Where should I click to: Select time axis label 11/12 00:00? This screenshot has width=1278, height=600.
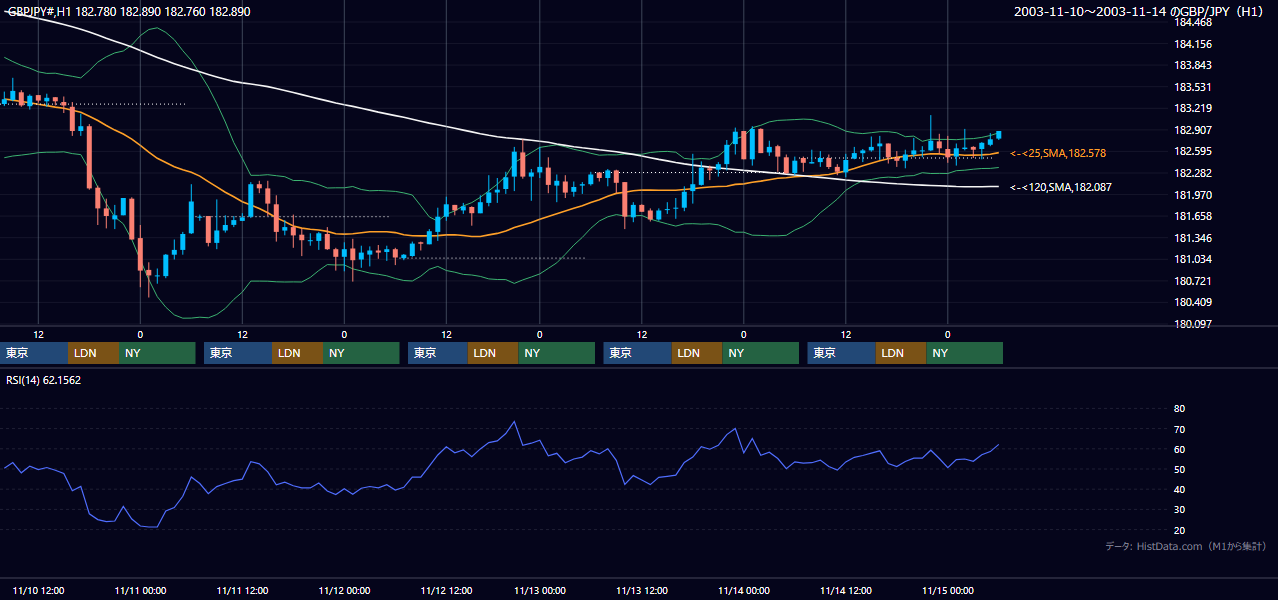point(344,591)
